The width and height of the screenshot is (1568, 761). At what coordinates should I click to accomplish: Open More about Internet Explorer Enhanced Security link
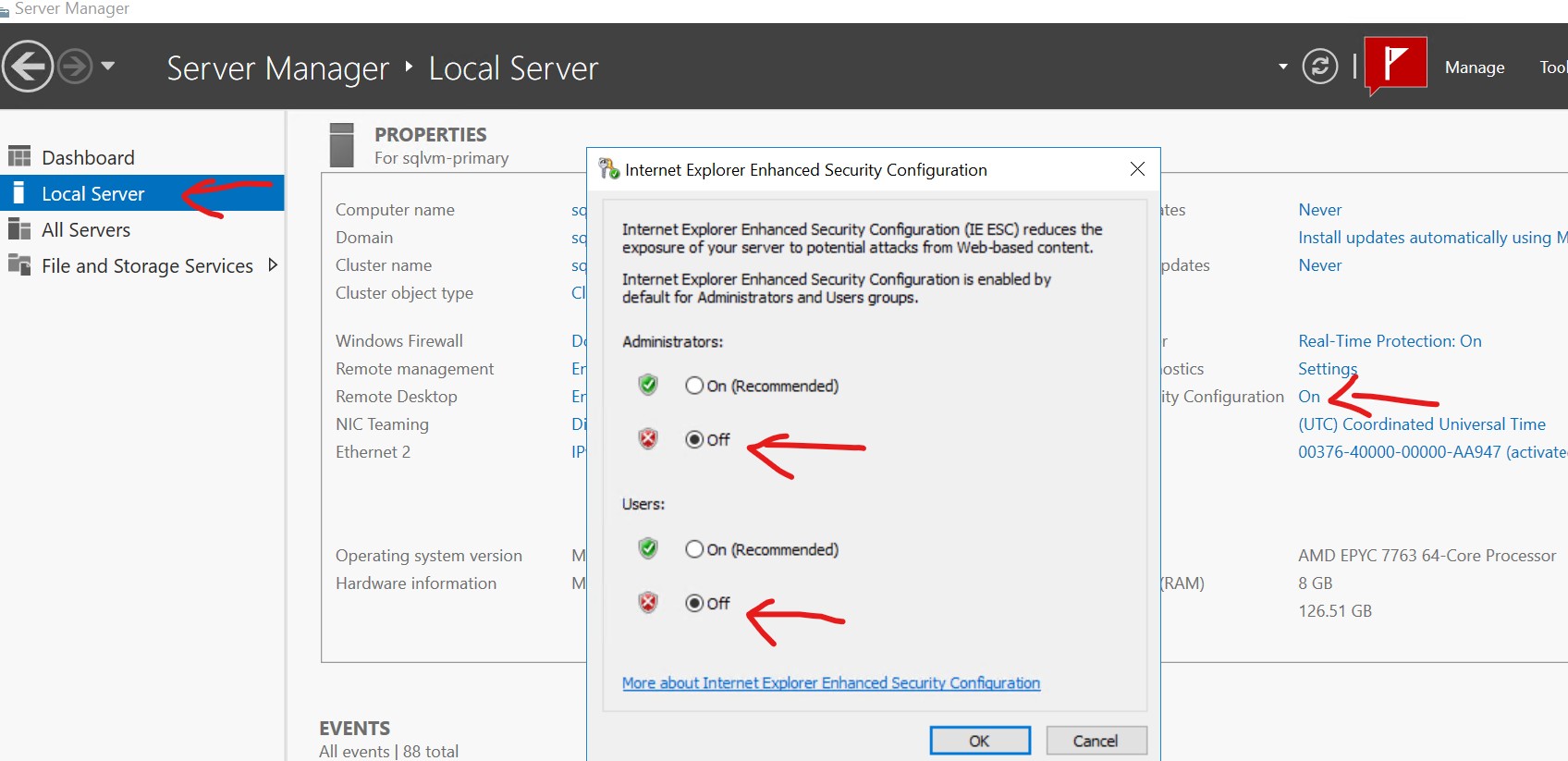point(831,682)
